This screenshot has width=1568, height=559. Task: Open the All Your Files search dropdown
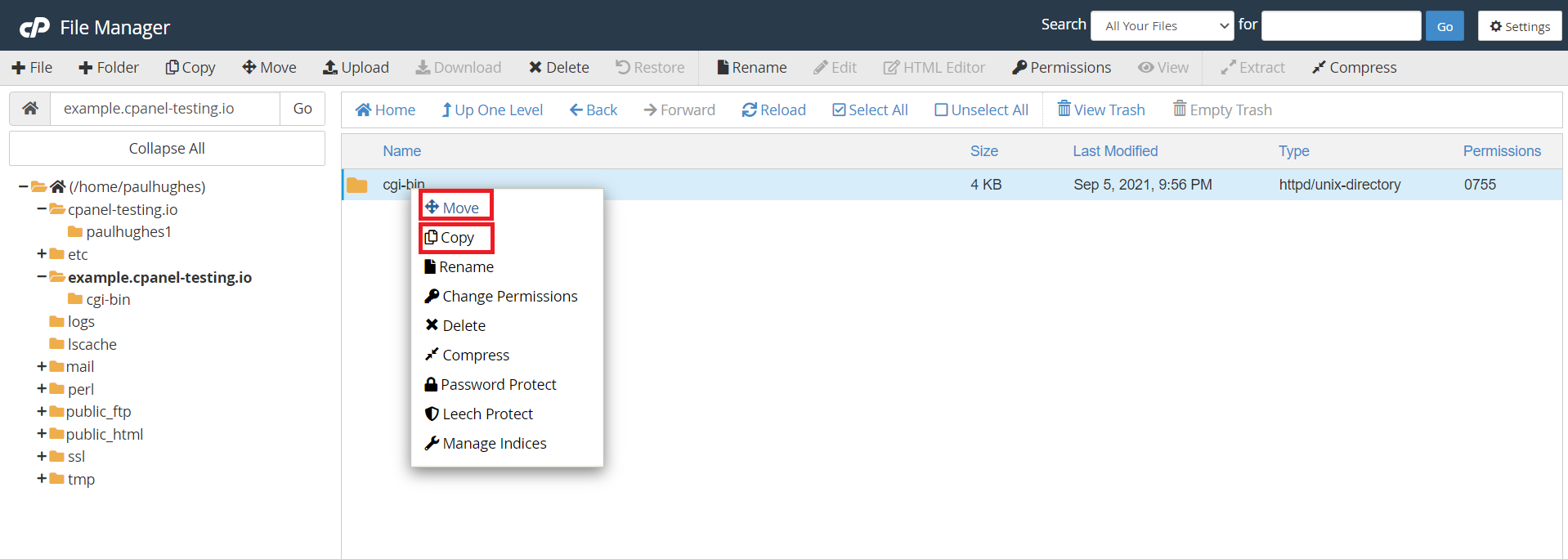point(1161,26)
